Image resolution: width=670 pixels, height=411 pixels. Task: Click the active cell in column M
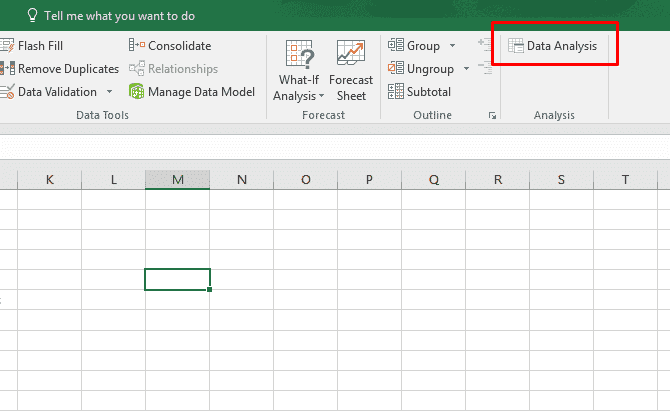[x=177, y=279]
